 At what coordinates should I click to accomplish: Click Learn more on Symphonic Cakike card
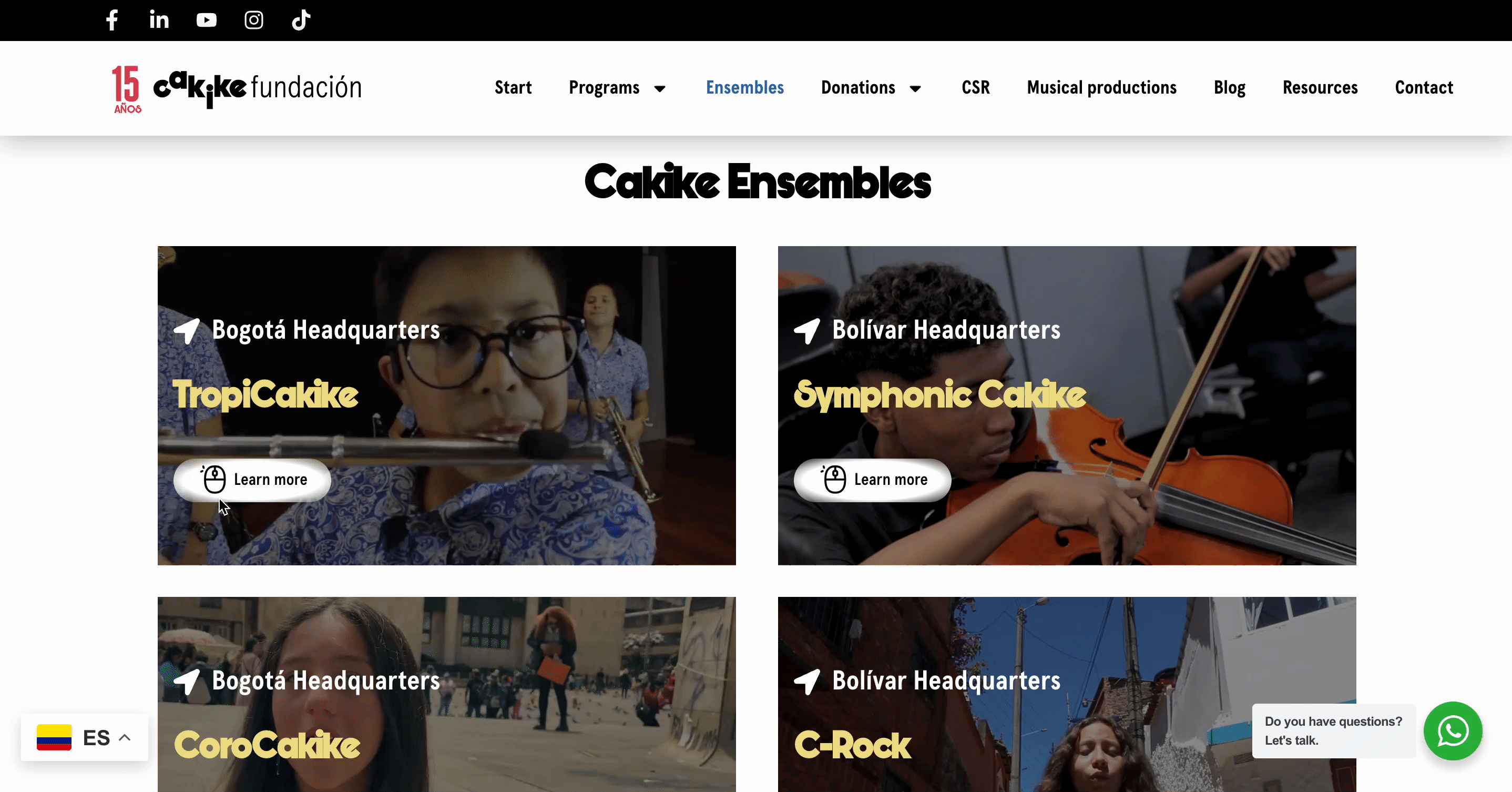point(873,480)
